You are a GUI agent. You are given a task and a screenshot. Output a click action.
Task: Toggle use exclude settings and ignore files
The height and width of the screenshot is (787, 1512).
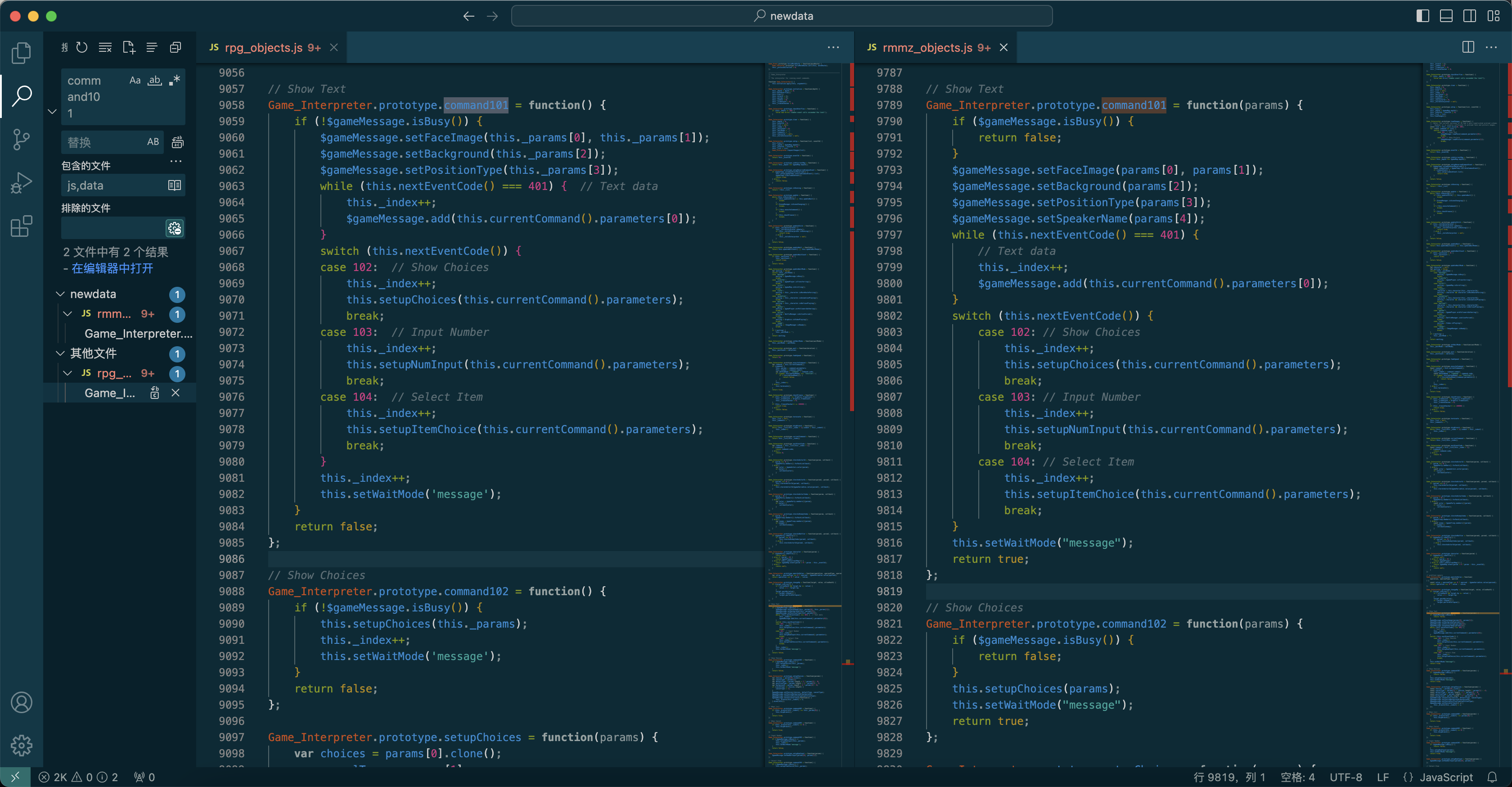174,228
